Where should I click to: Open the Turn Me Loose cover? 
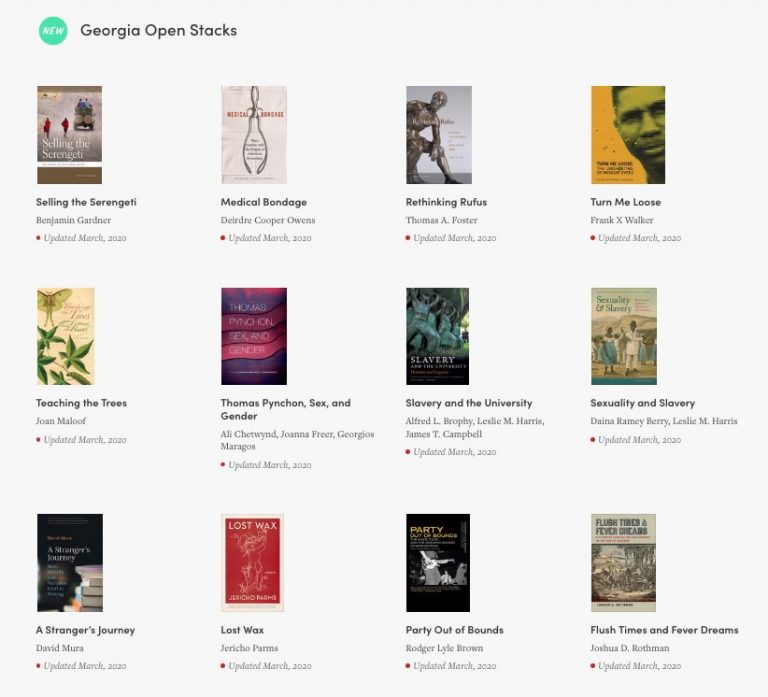628,135
